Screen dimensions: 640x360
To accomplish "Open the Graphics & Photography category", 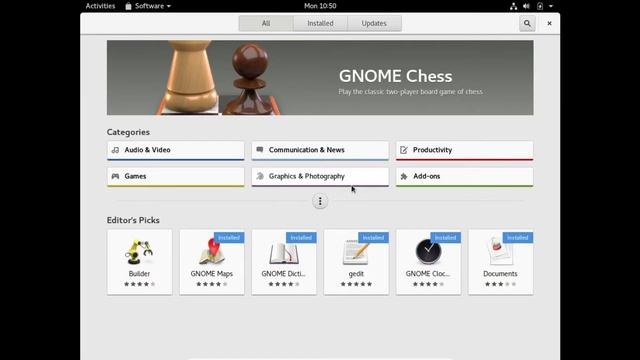I will 320,177.
